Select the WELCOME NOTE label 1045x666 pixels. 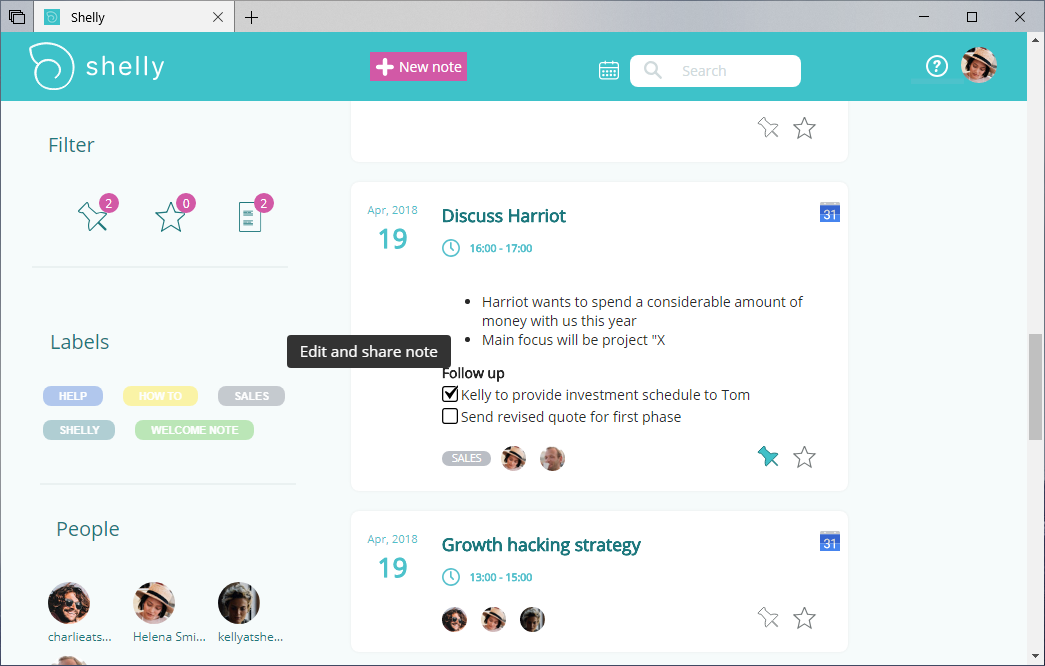195,430
